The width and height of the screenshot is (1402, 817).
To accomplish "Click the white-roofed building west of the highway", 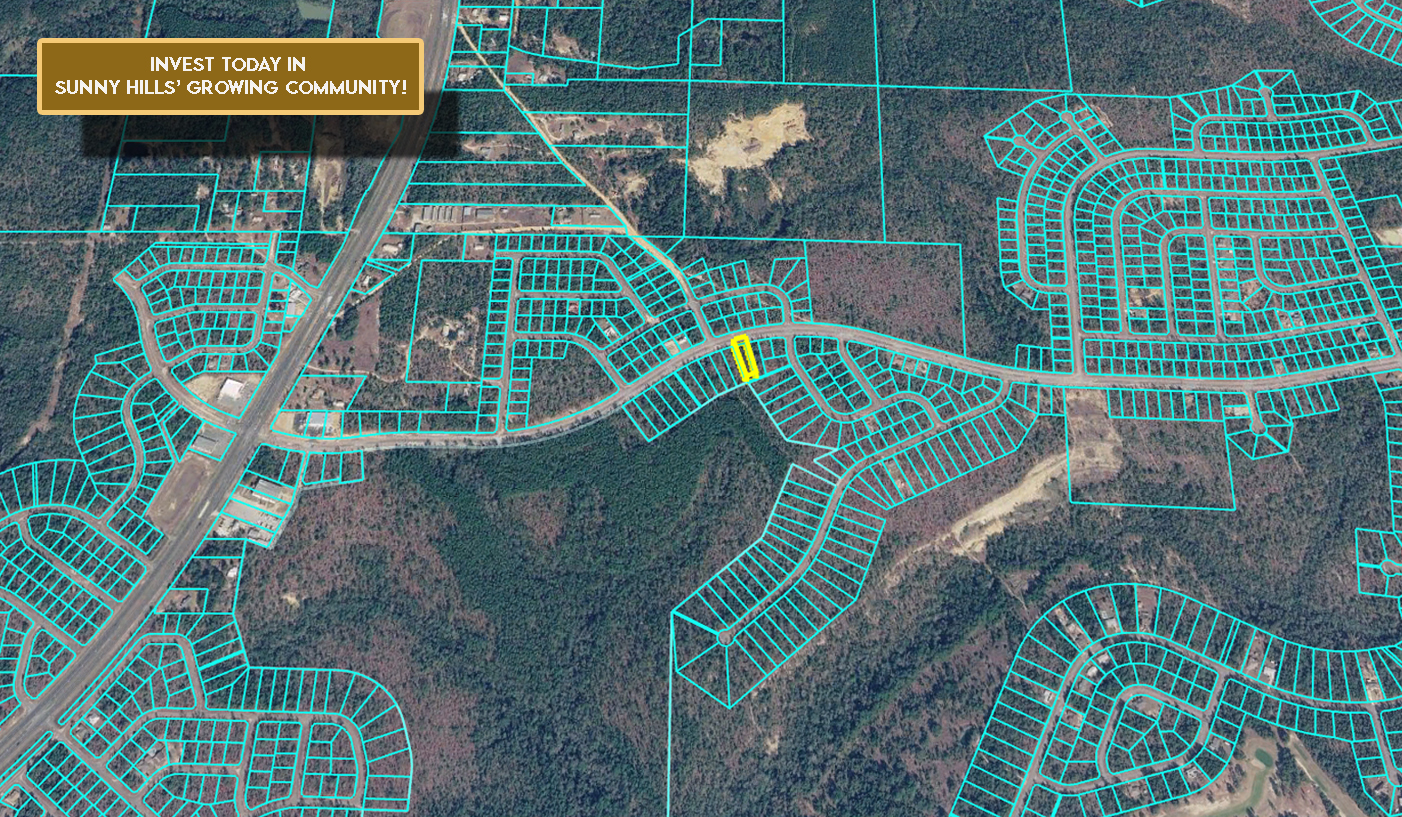I will [233, 390].
